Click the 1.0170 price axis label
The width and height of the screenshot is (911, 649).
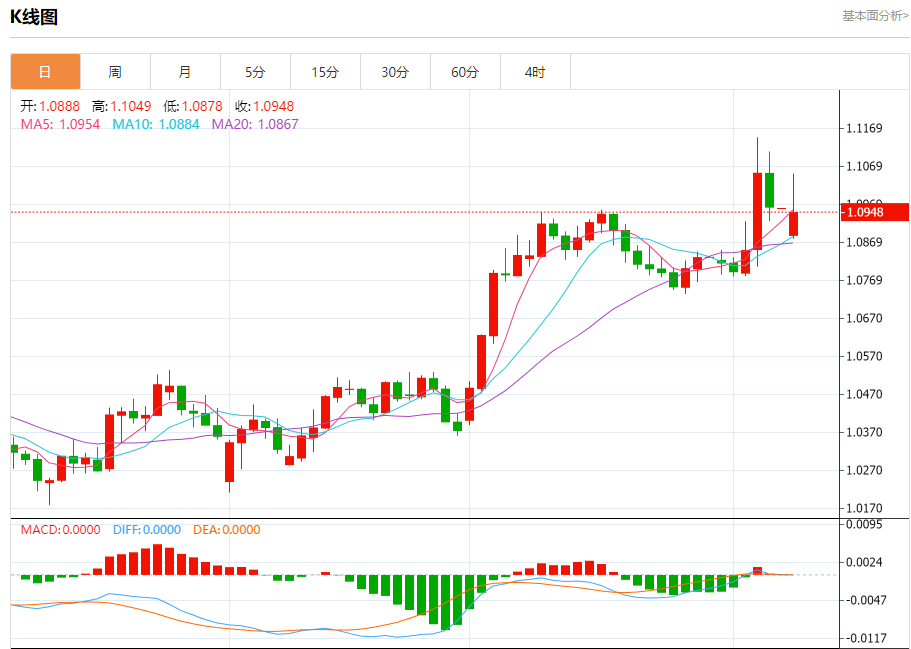tap(865, 508)
